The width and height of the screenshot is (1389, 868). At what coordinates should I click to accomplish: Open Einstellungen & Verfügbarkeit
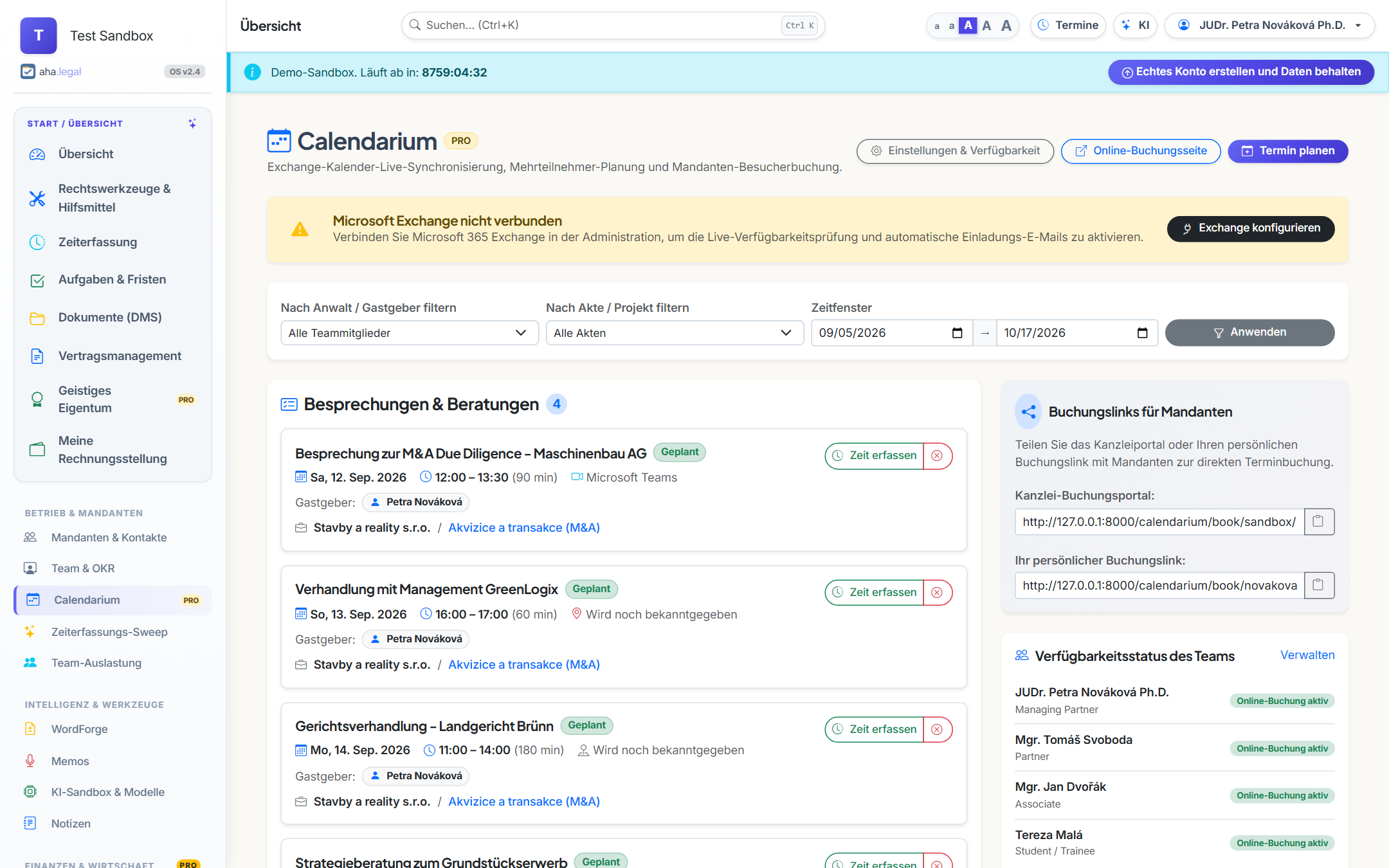tap(955, 151)
